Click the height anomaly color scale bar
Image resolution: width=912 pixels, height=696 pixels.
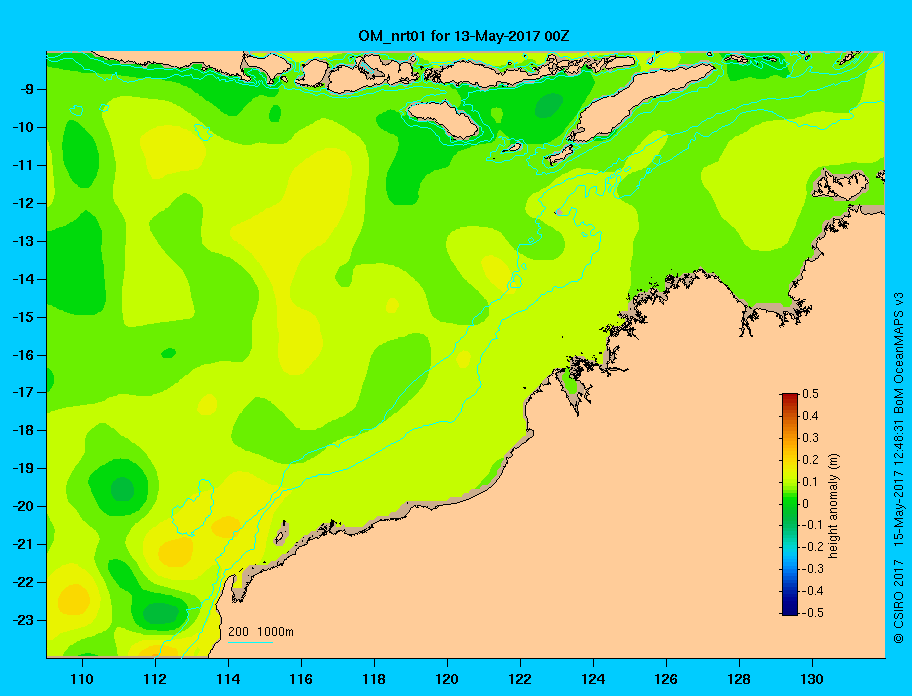pyautogui.click(x=790, y=504)
